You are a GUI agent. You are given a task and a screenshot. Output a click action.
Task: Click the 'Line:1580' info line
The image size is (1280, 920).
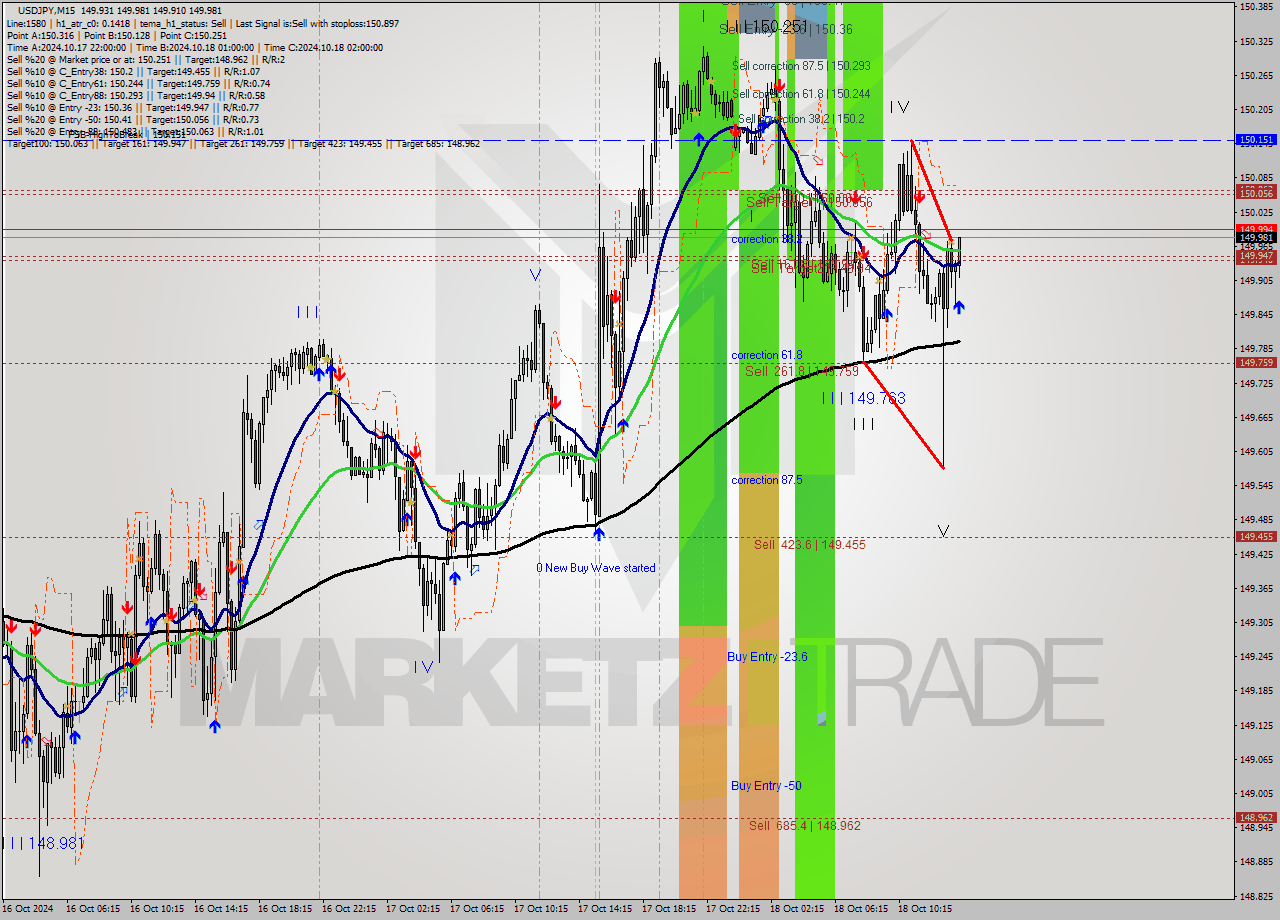[203, 23]
